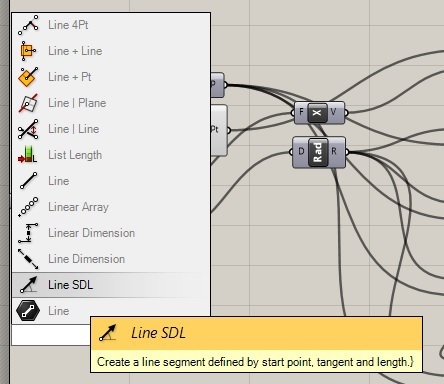Image resolution: width=444 pixels, height=384 pixels.
Task: Choose Line | Line entry
Action: point(111,129)
